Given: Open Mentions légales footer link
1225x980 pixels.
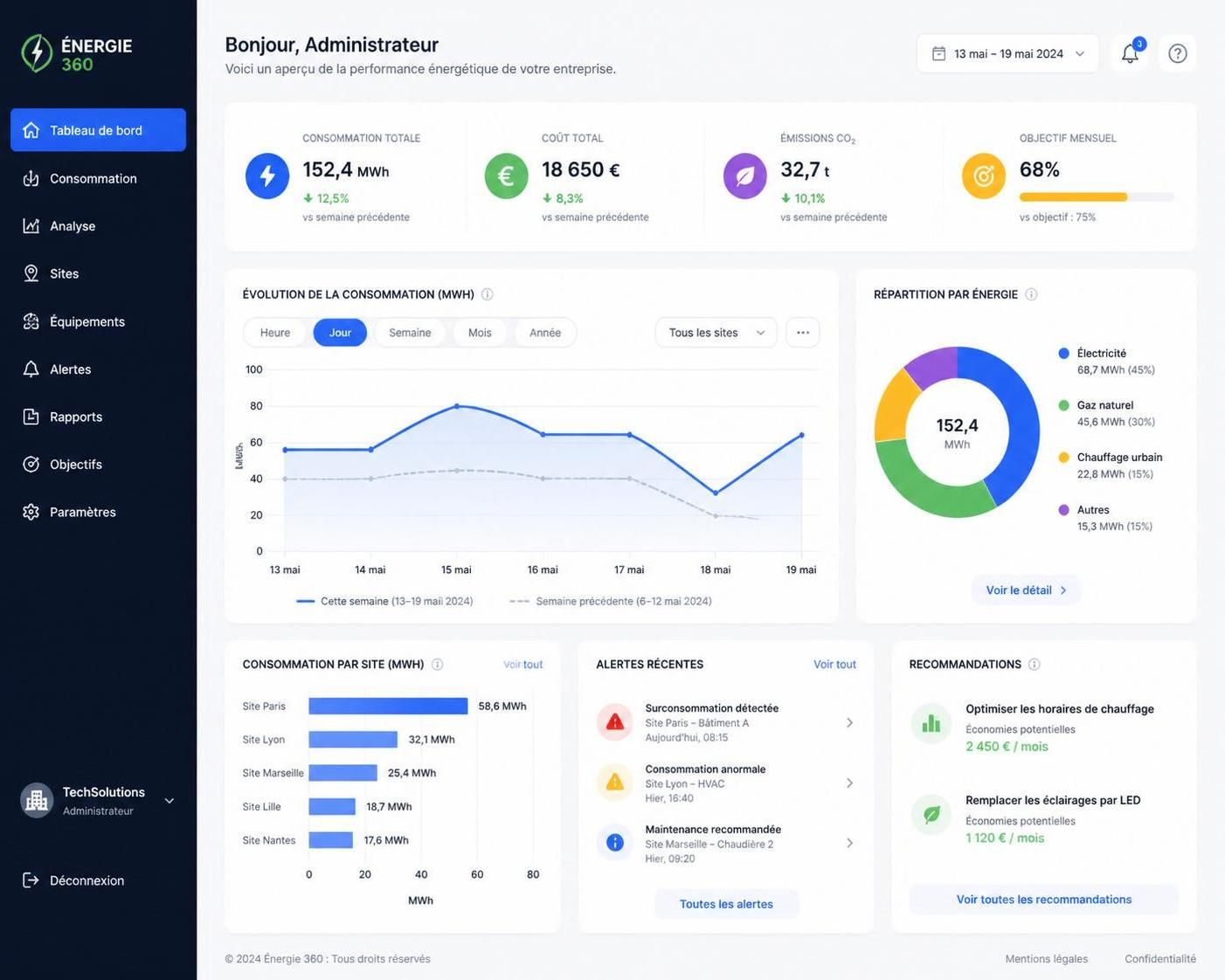Looking at the screenshot, I should [1046, 959].
